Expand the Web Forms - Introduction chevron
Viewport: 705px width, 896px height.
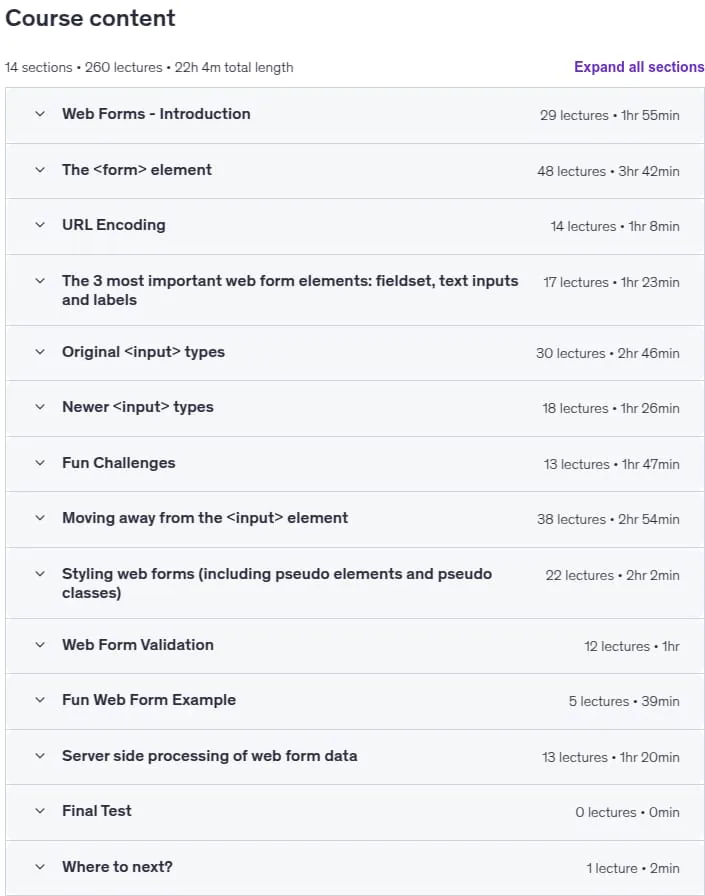coord(40,114)
